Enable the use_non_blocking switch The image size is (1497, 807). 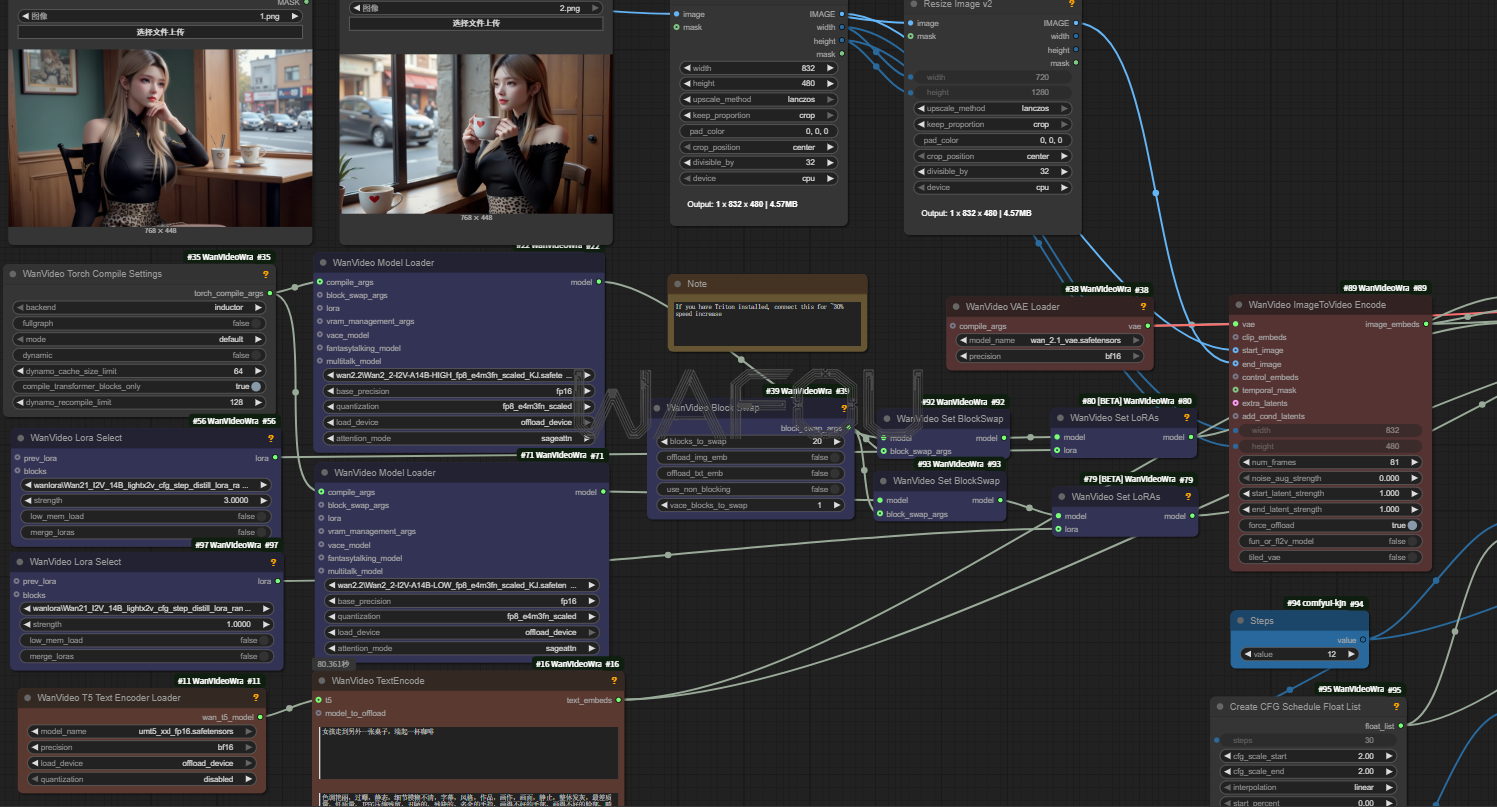(x=836, y=489)
